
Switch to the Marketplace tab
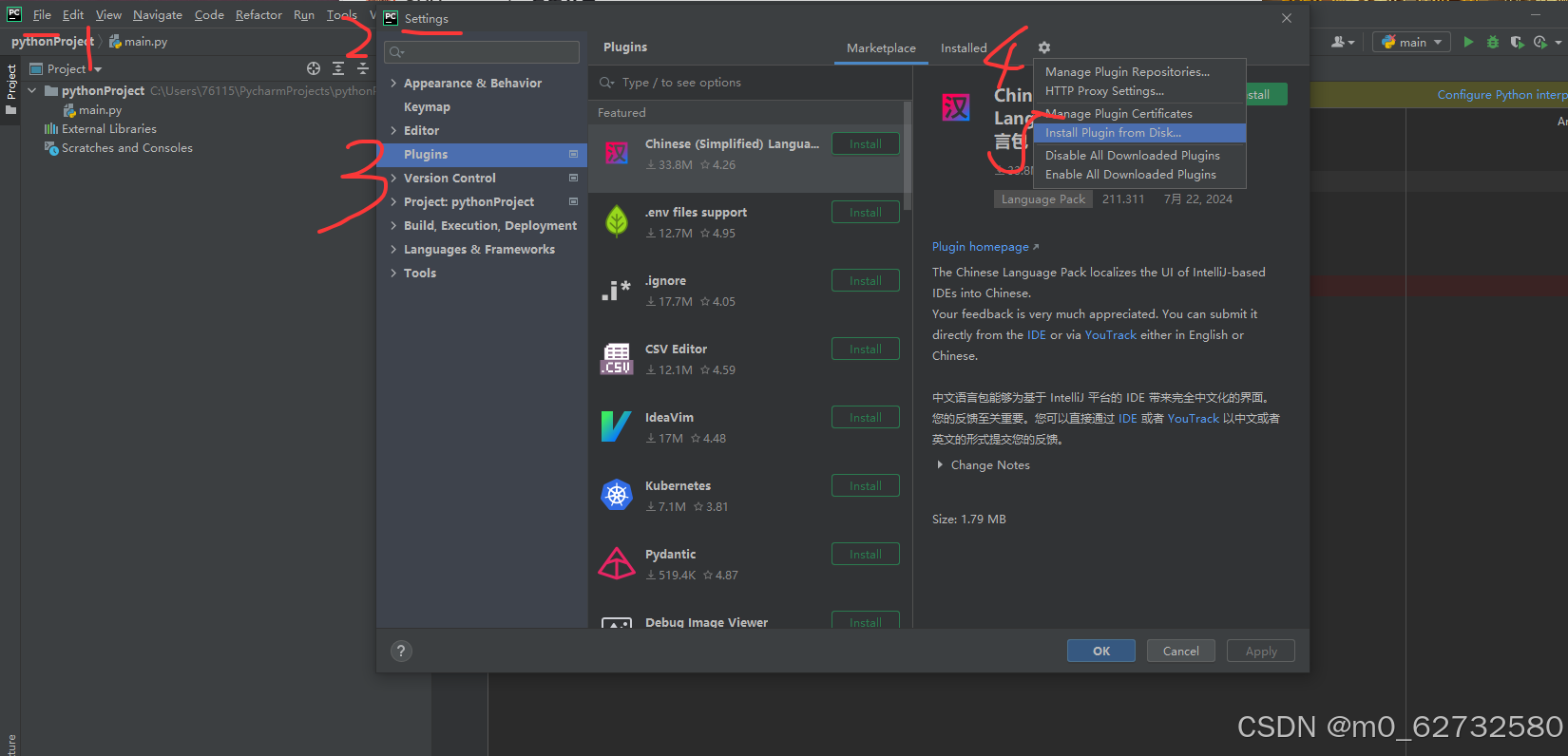click(x=881, y=47)
